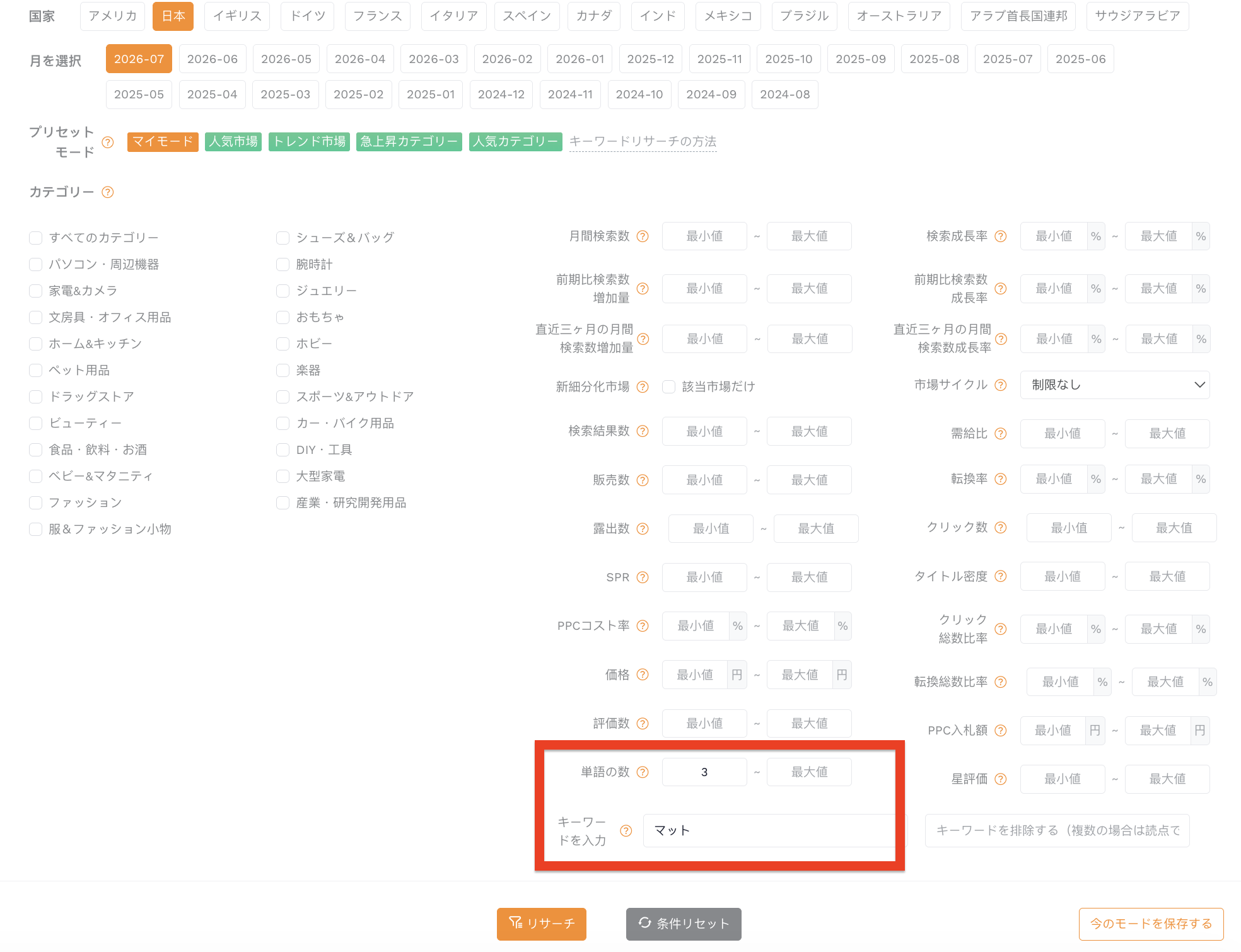Viewport: 1241px width, 952px height.
Task: Select country アメリカ
Action: 113,16
